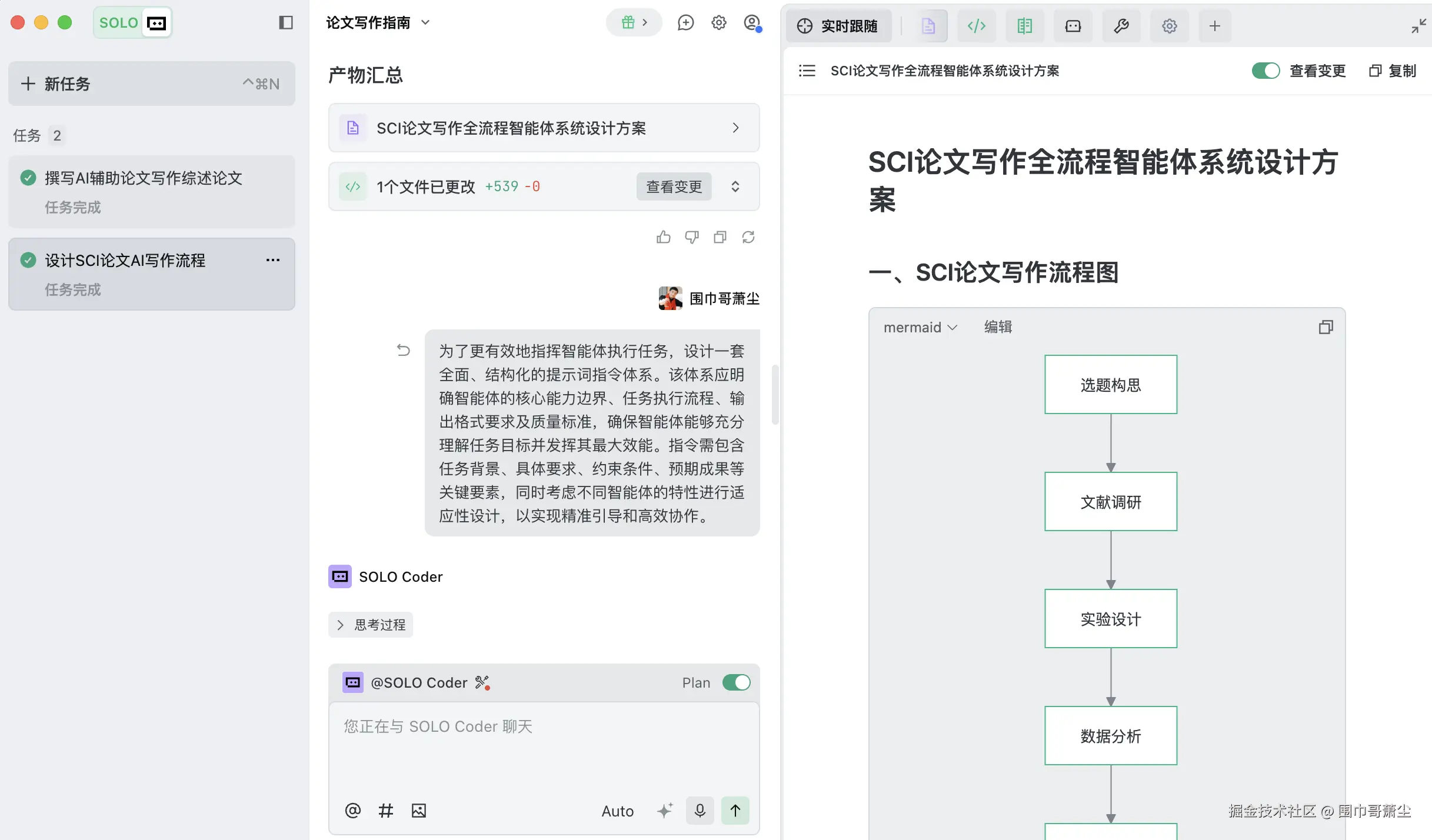Open the ... menu on 设计SCI论文AI写作流程 task
The image size is (1432, 840).
point(272,259)
